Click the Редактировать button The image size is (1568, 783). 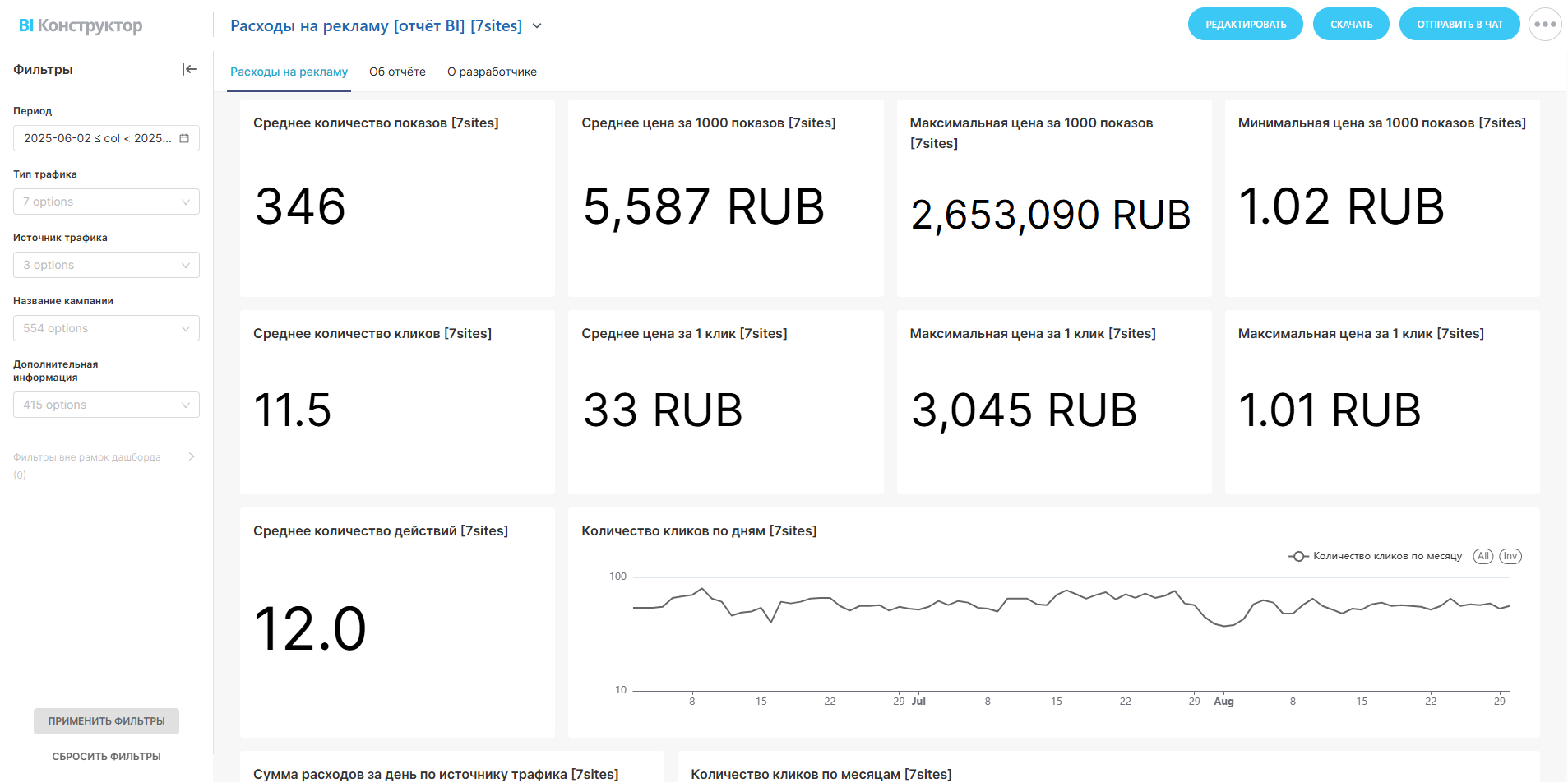1245,25
